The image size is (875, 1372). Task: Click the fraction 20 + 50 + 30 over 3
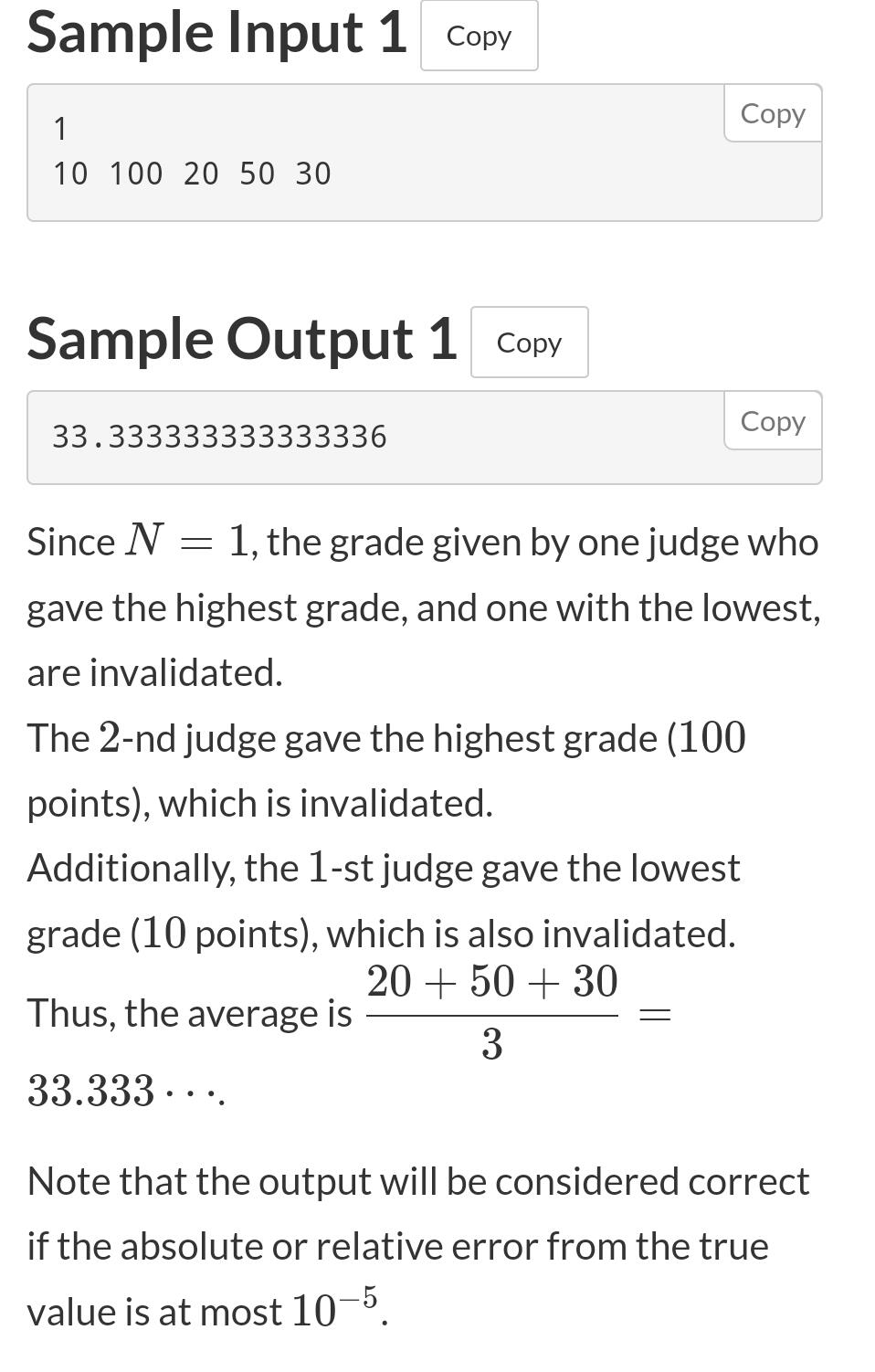coord(492,1012)
